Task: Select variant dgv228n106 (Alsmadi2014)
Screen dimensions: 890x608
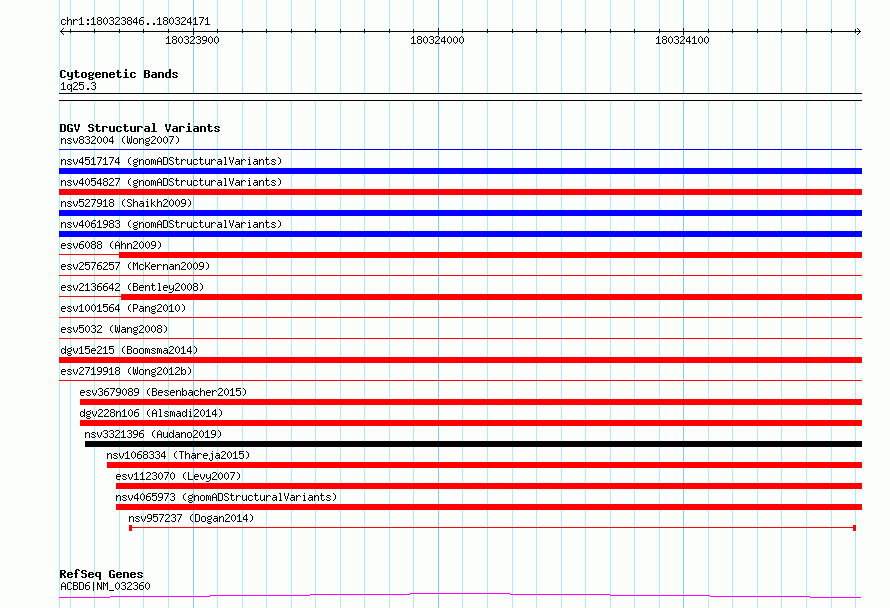Action: (151, 413)
